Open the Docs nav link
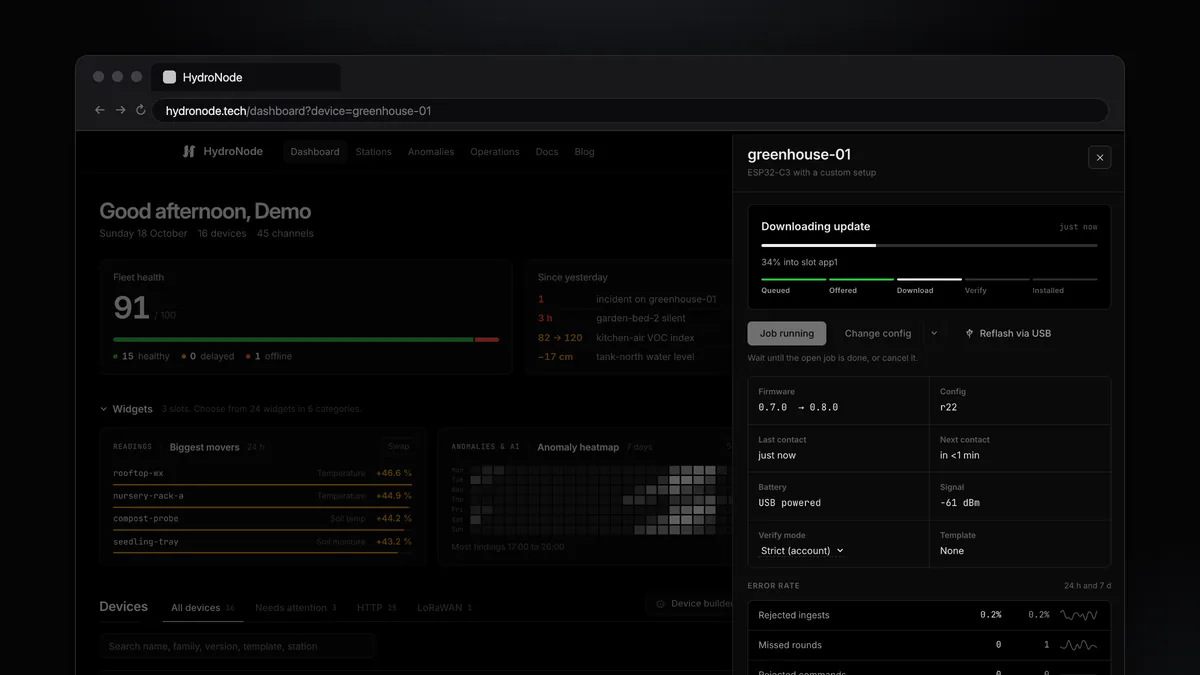Screen dimensions: 1200x675 coord(546,152)
